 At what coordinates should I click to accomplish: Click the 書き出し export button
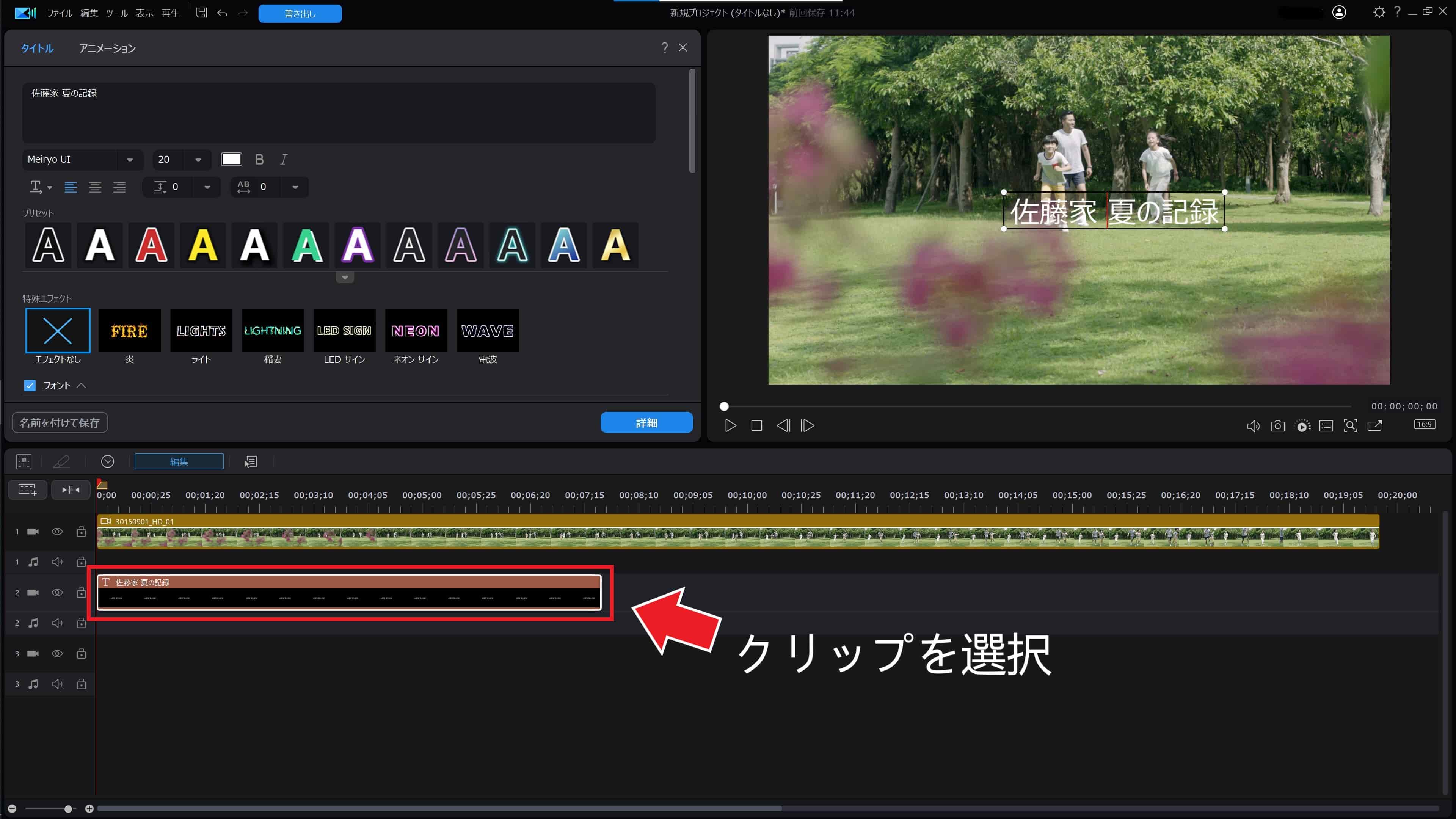(300, 14)
